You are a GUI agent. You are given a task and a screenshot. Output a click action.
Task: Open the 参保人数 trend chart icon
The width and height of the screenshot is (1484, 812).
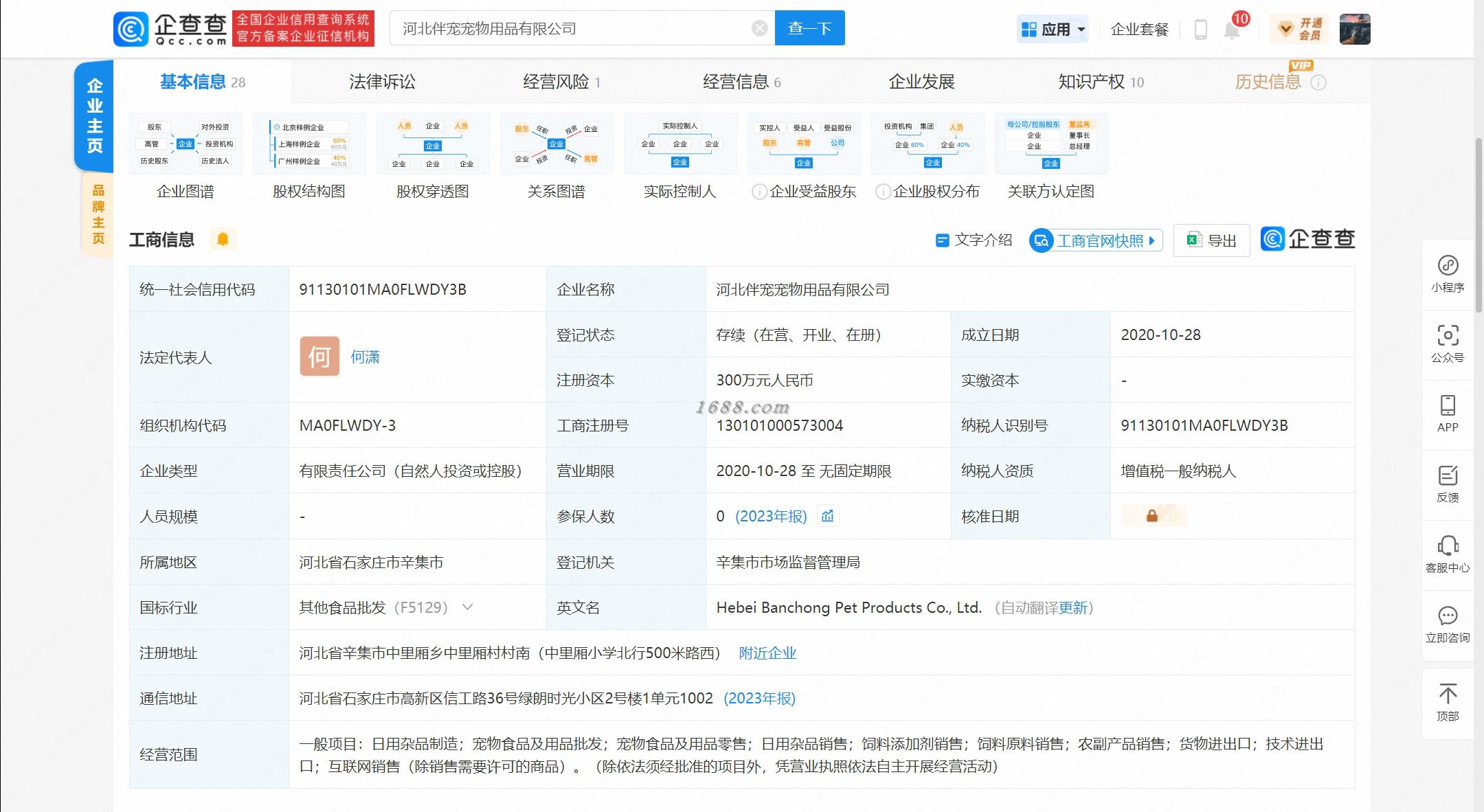pos(828,516)
